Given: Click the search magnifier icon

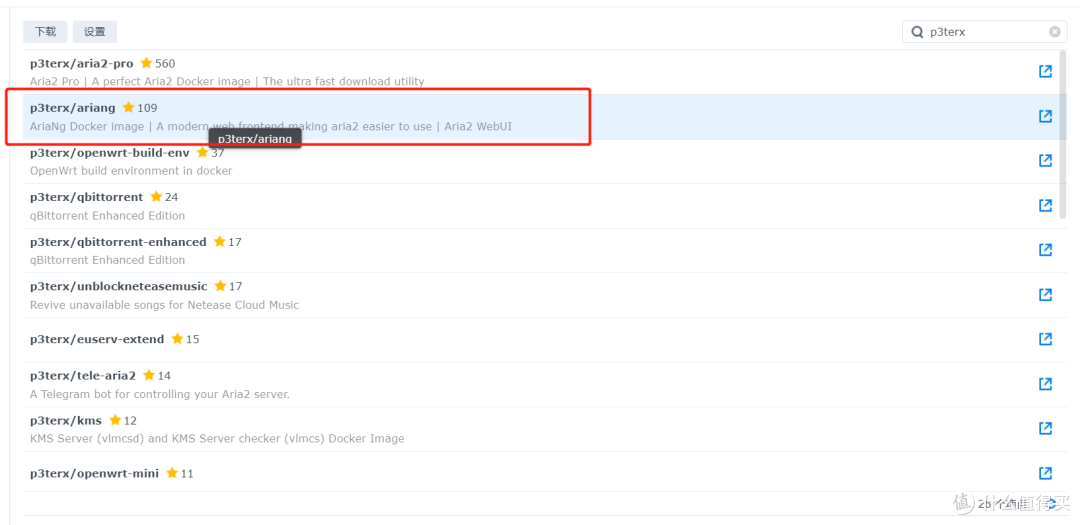Looking at the screenshot, I should [917, 32].
